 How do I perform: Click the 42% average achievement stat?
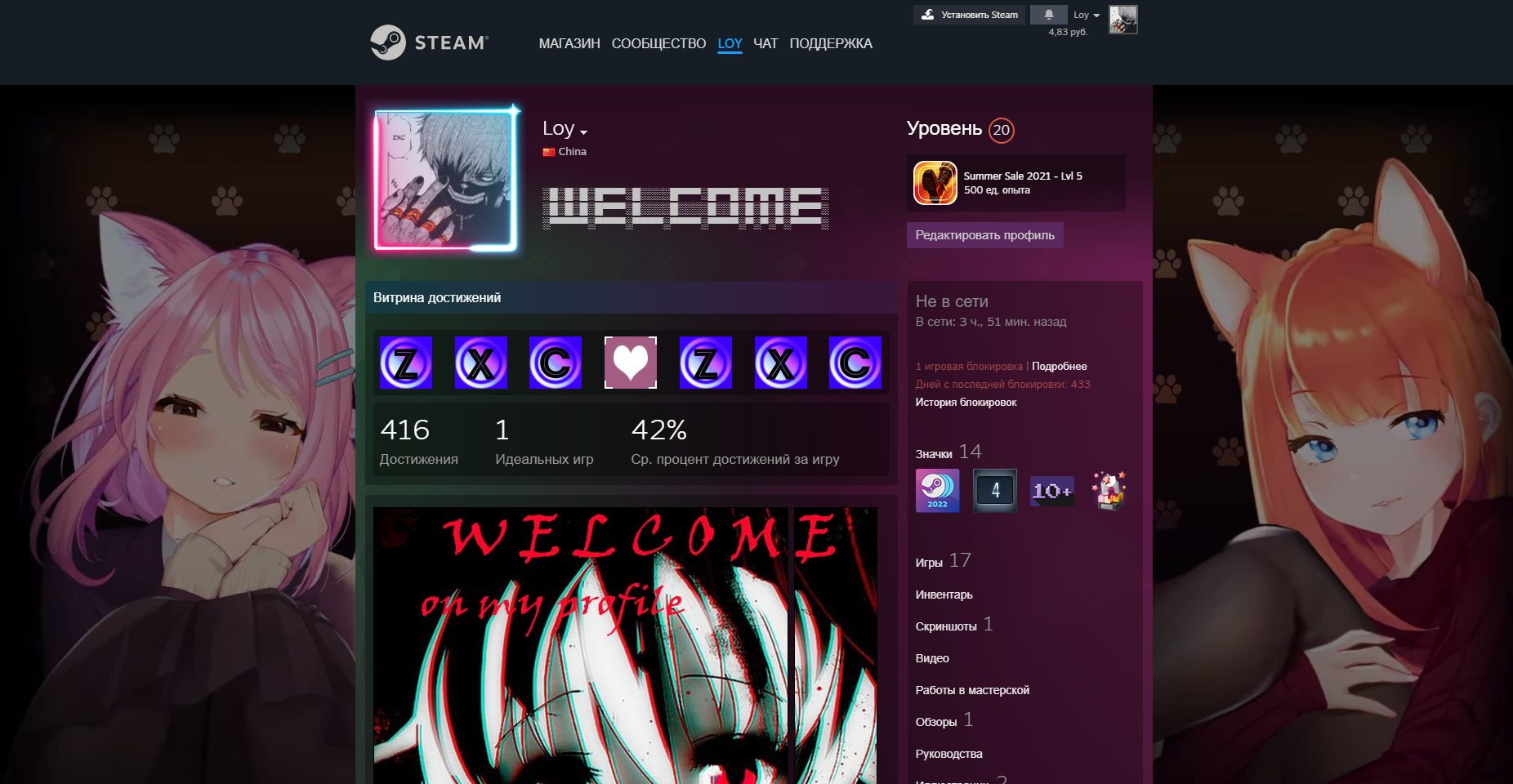coord(735,442)
